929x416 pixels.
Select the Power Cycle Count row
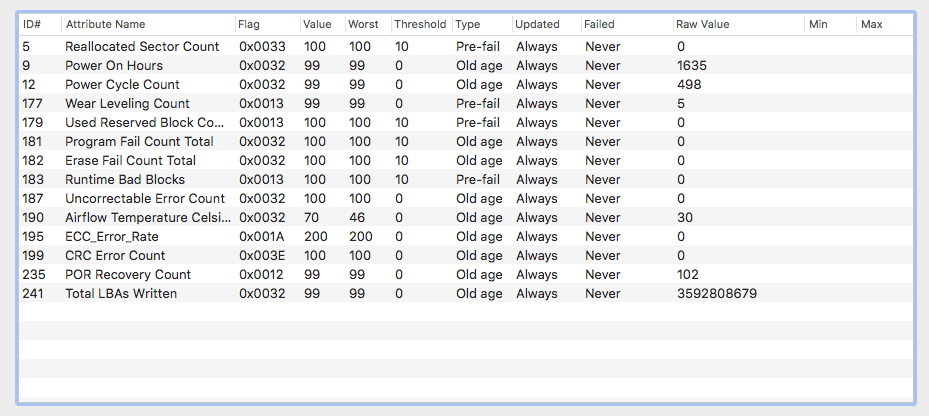pyautogui.click(x=466, y=84)
